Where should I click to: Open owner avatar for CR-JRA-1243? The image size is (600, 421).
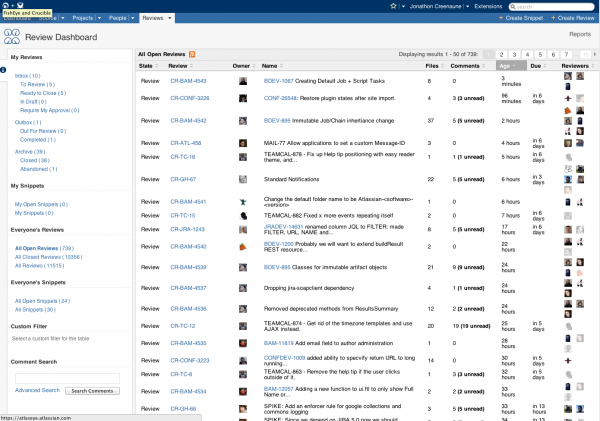[243, 229]
